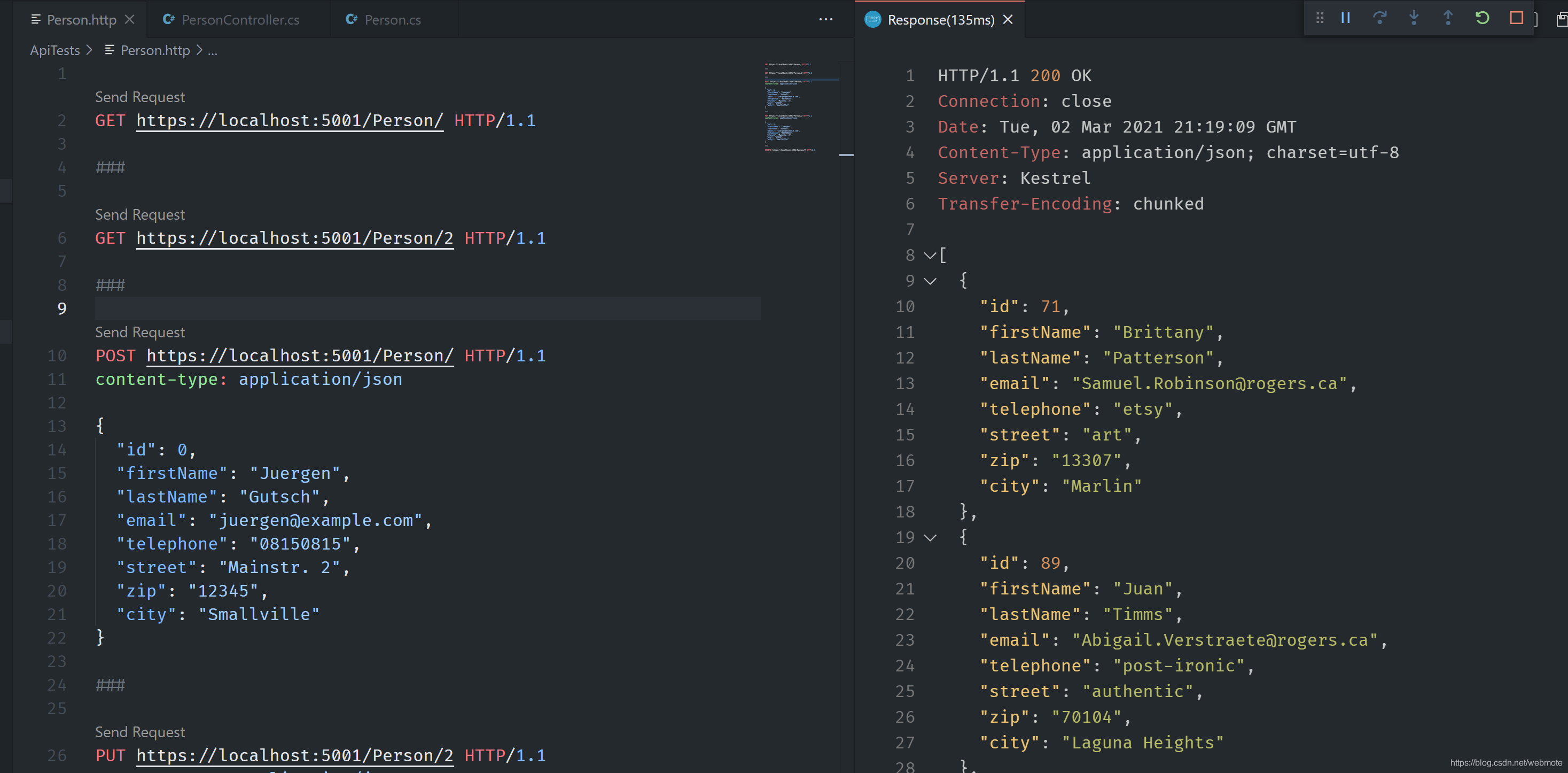Click the debug Step Over icon
The height and width of the screenshot is (773, 1568).
click(1379, 18)
